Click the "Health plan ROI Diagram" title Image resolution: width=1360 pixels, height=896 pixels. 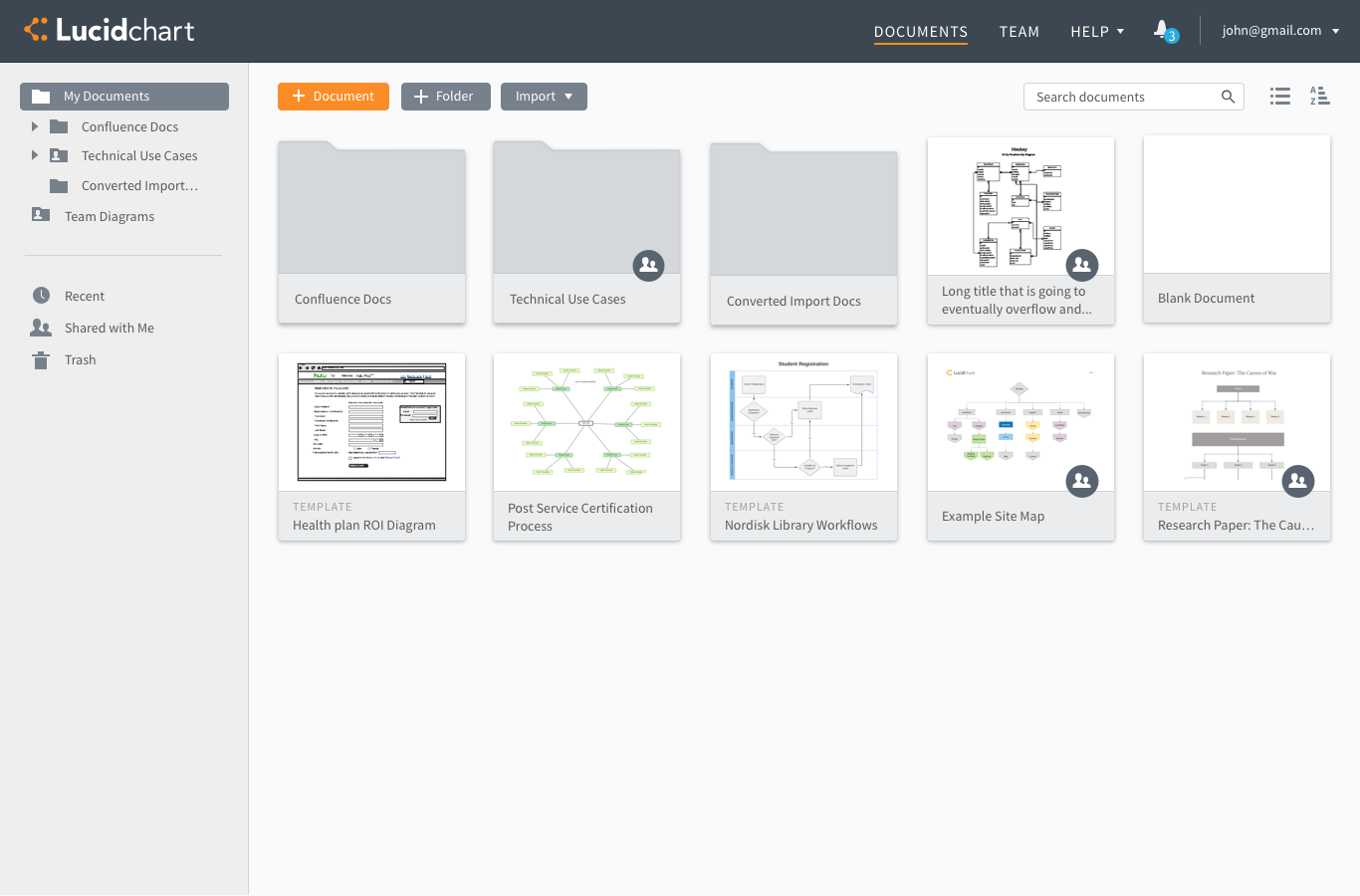pos(363,525)
